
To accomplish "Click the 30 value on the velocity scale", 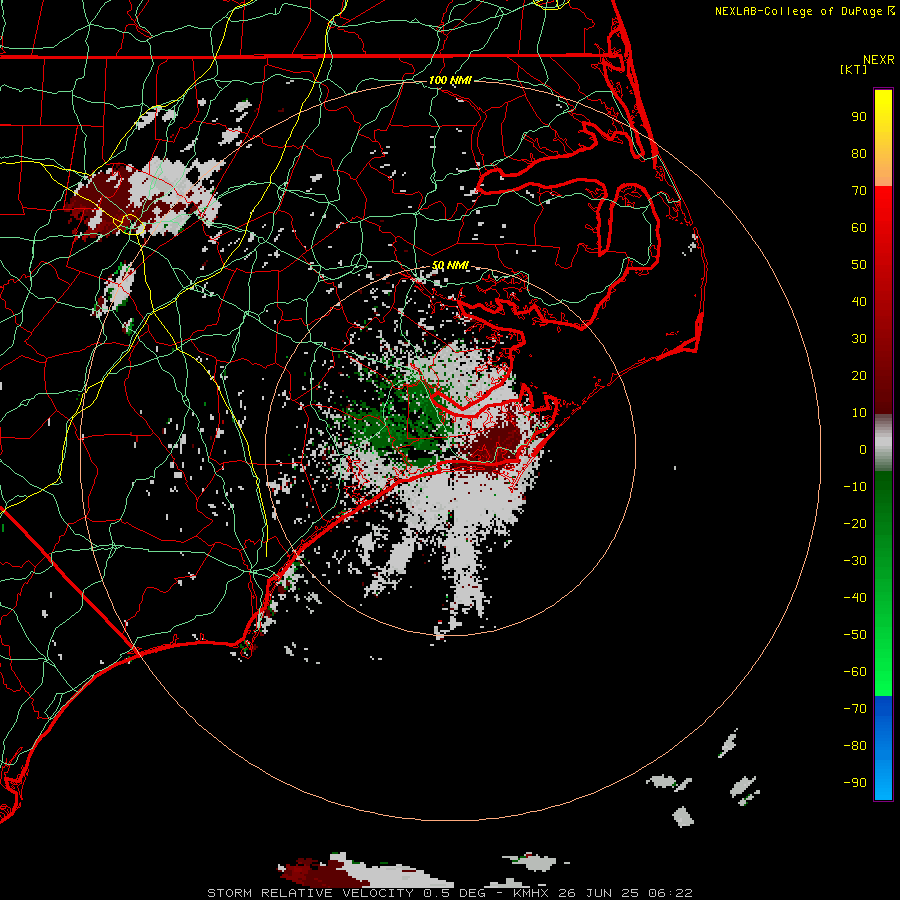I will (x=859, y=339).
